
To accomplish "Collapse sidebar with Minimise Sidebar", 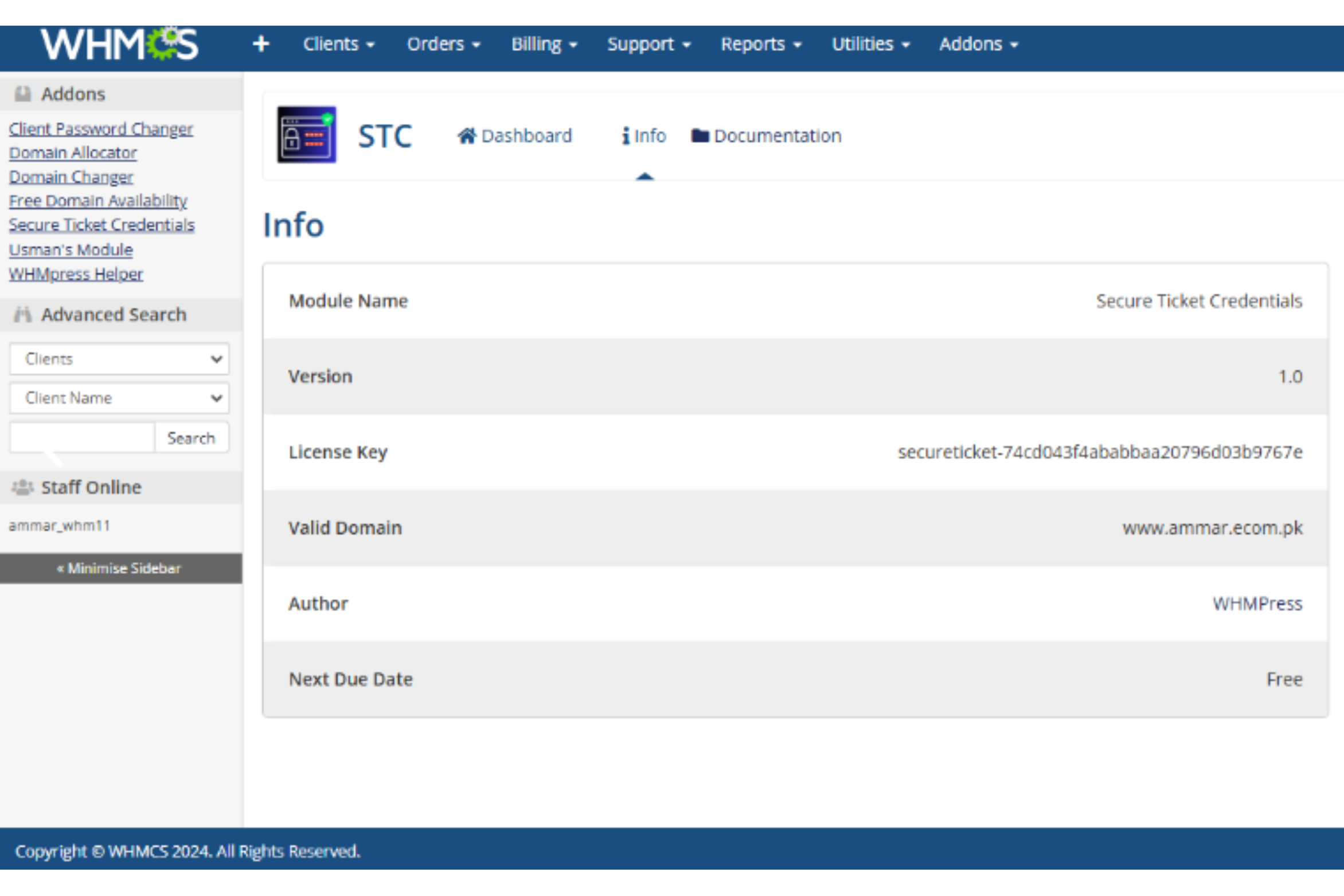I will [119, 568].
